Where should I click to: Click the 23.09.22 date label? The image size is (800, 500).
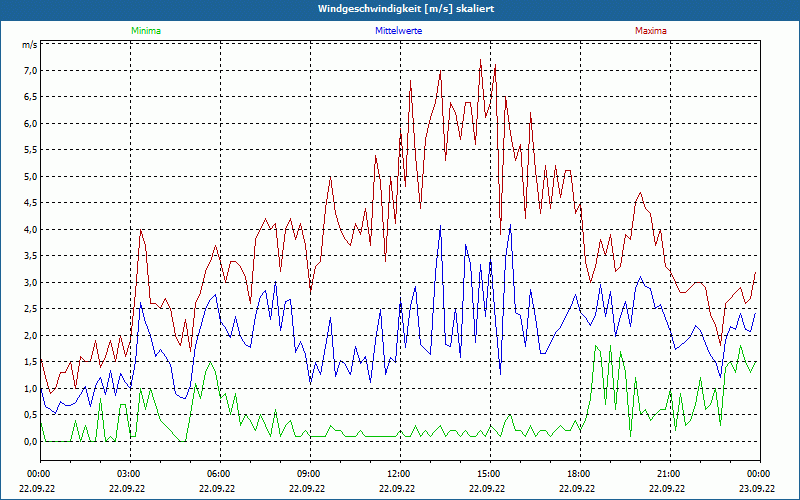[757, 488]
